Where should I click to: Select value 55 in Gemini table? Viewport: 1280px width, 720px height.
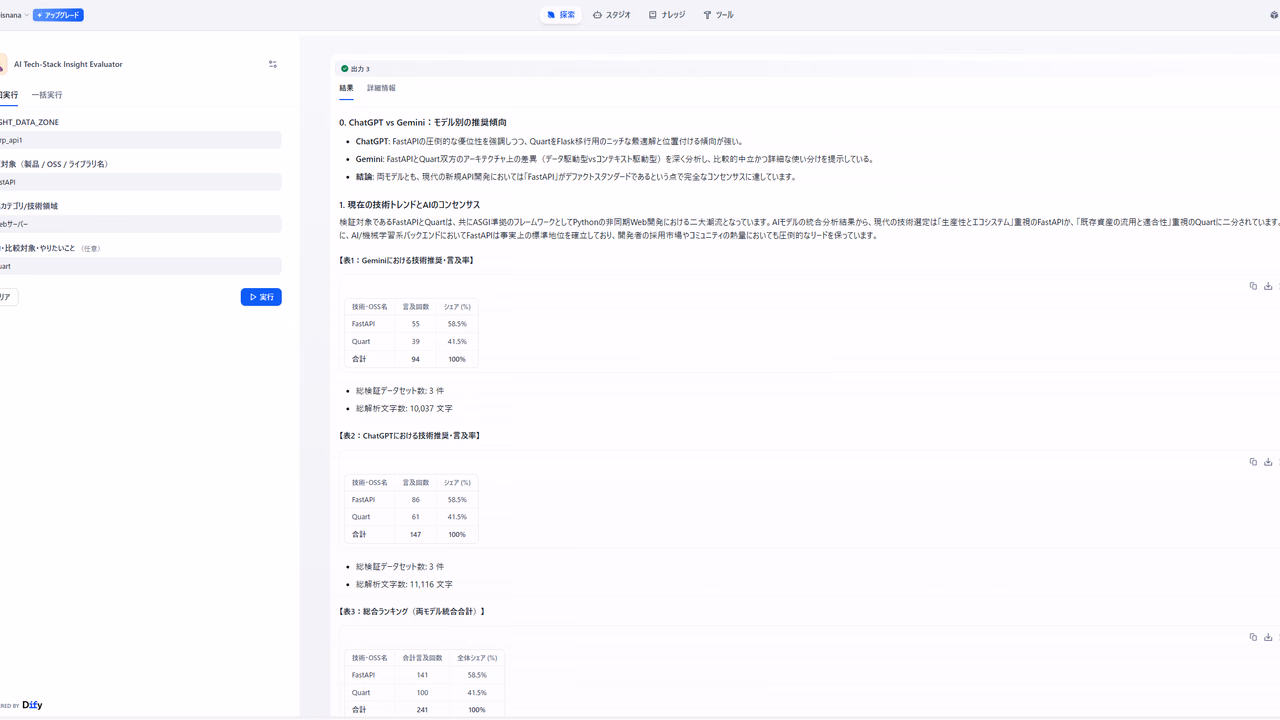click(416, 324)
